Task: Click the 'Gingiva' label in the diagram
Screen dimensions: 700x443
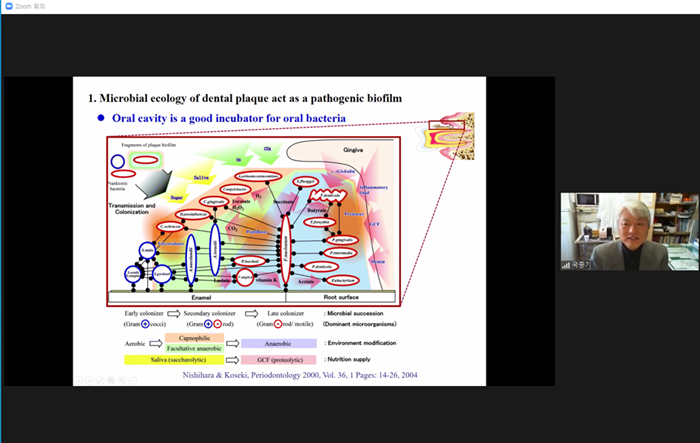Action: click(x=353, y=150)
